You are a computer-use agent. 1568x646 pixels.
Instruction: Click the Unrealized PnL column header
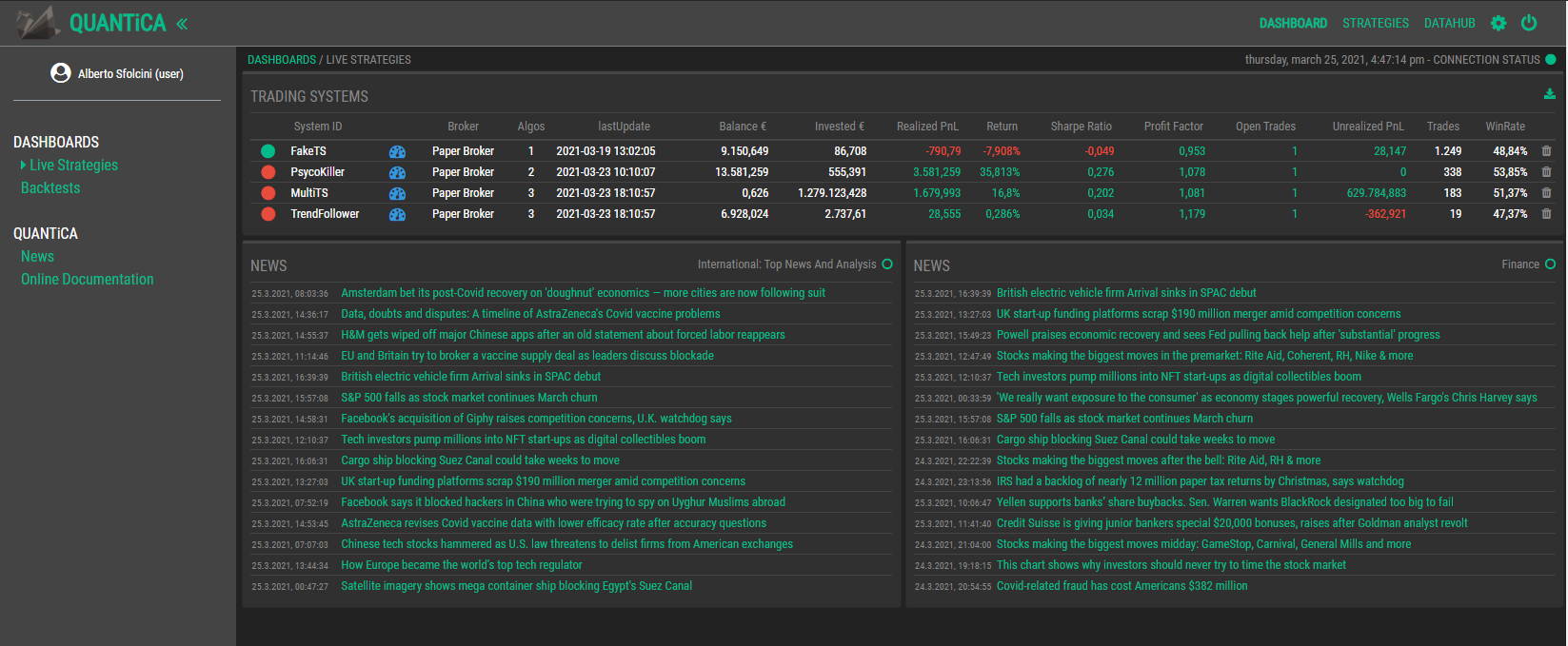[1368, 127]
